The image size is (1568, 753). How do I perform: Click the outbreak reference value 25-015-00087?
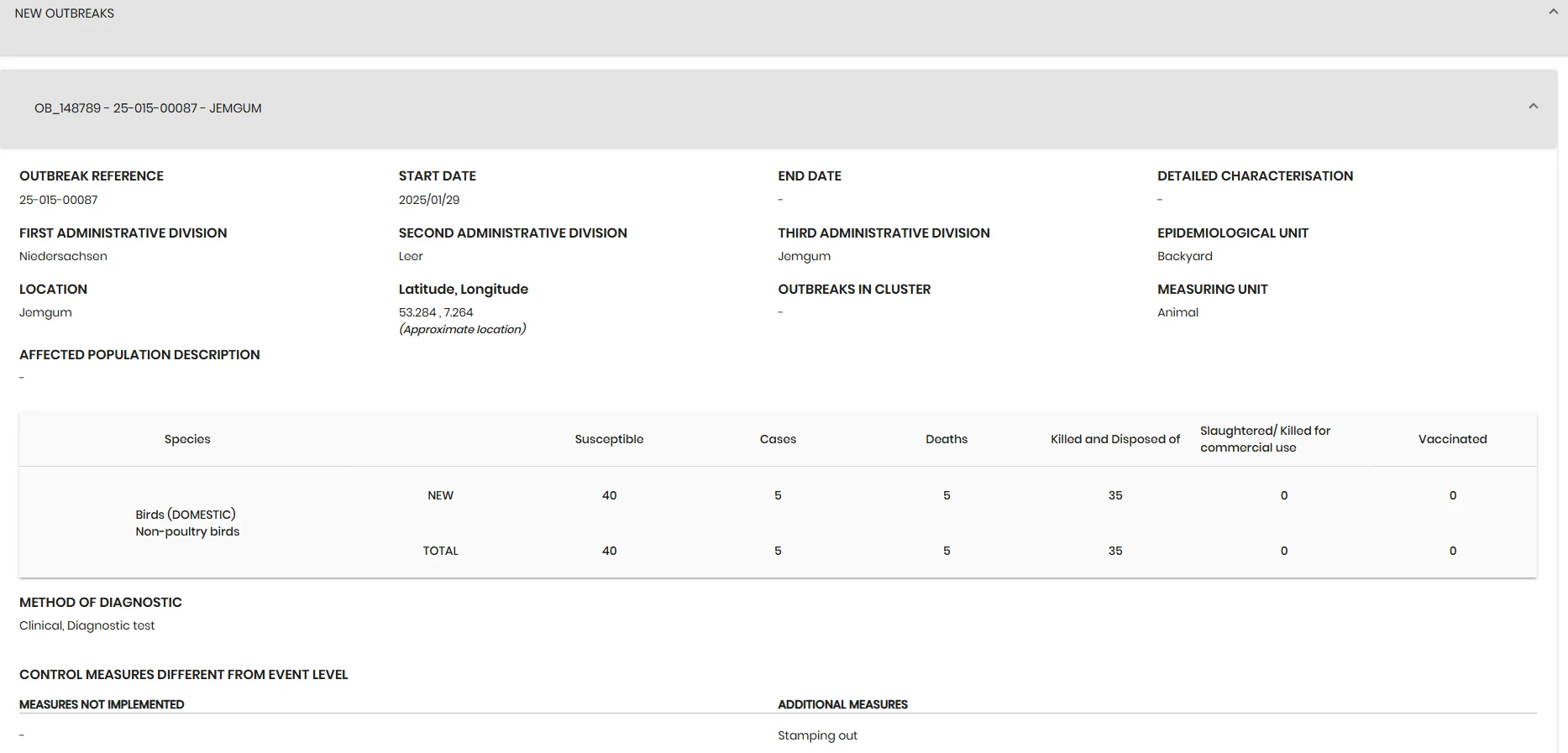(x=59, y=200)
